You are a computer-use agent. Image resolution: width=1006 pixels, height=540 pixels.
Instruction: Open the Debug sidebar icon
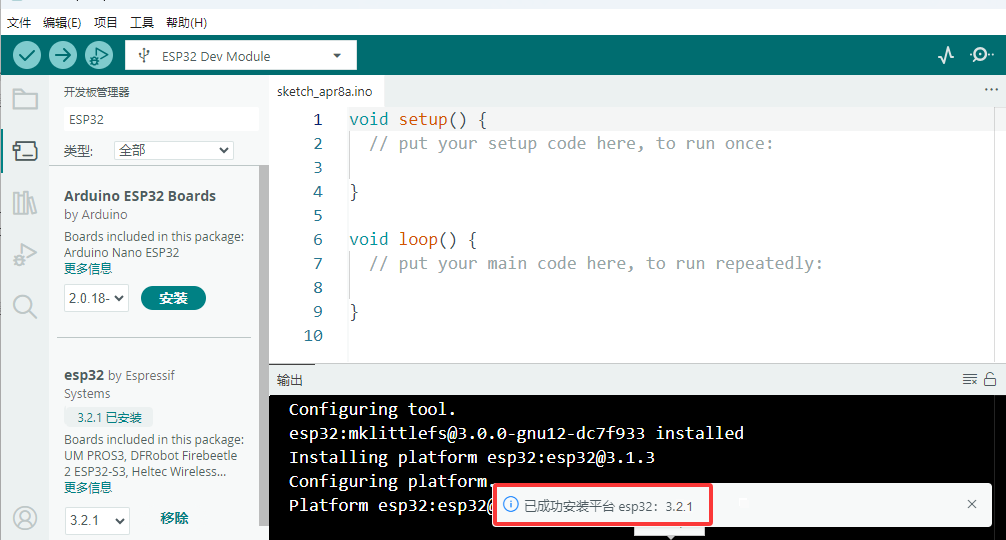point(25,255)
